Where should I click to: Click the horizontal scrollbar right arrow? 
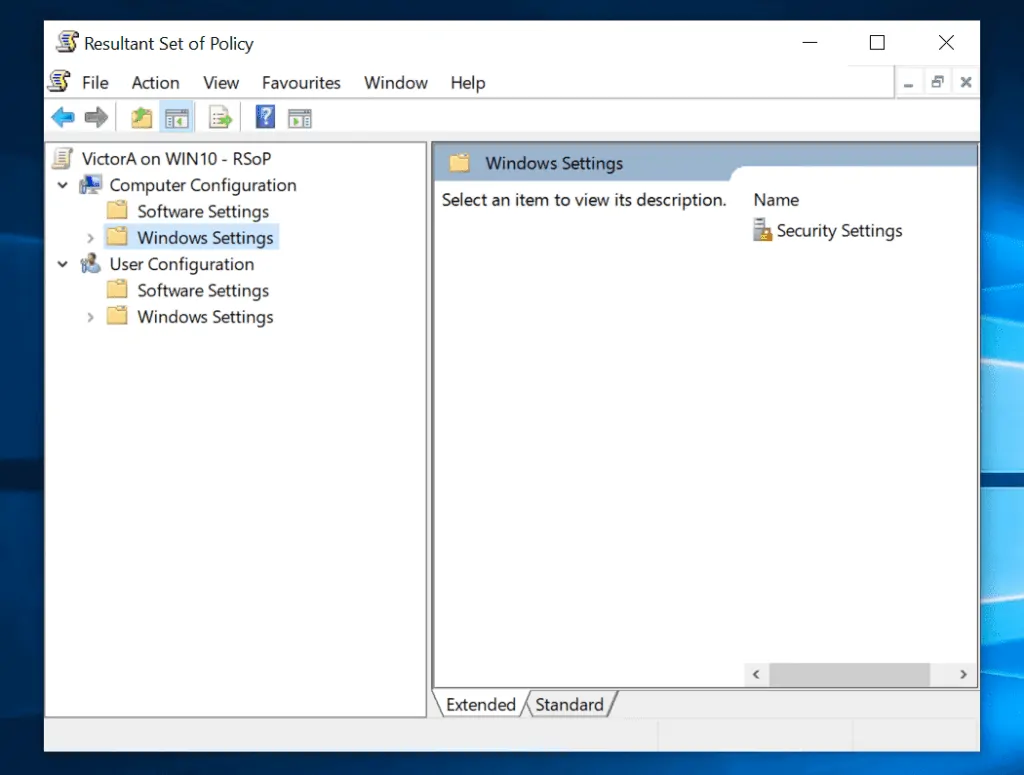(963, 674)
